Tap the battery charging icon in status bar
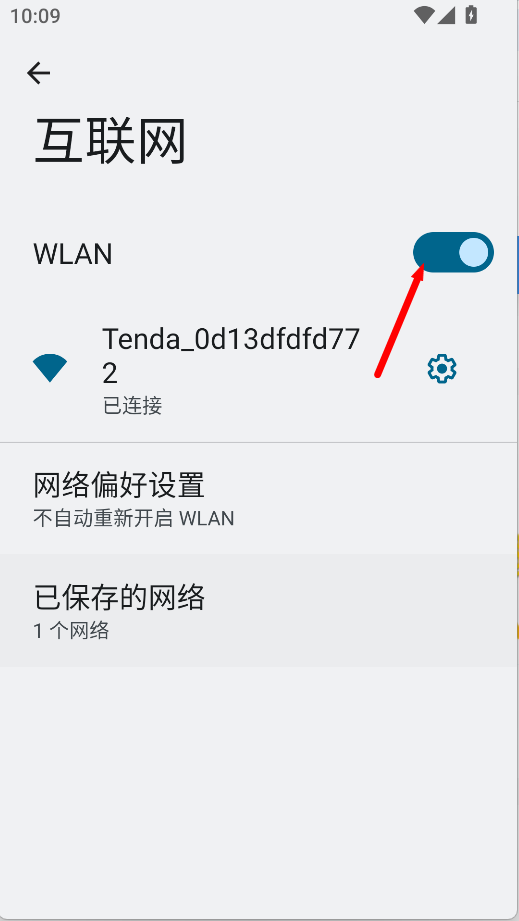The width and height of the screenshot is (519, 921). 471,15
